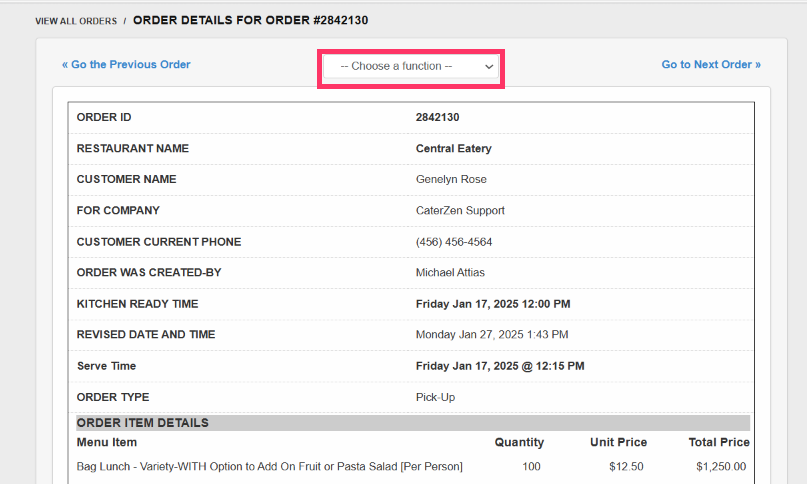The width and height of the screenshot is (807, 484).
Task: Click the ORDER WAS CREATED-BY label
Action: [x=149, y=272]
